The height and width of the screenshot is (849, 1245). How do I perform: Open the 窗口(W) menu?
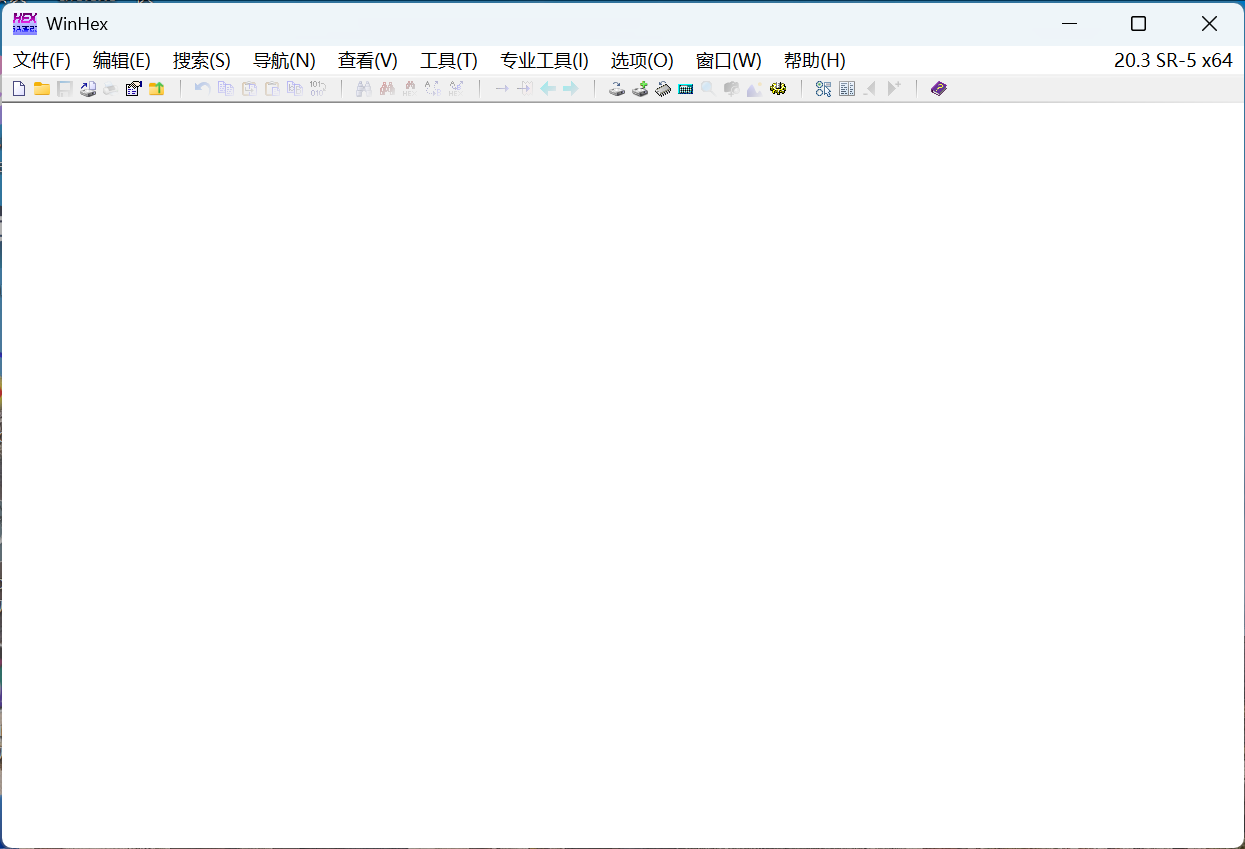[x=729, y=60]
